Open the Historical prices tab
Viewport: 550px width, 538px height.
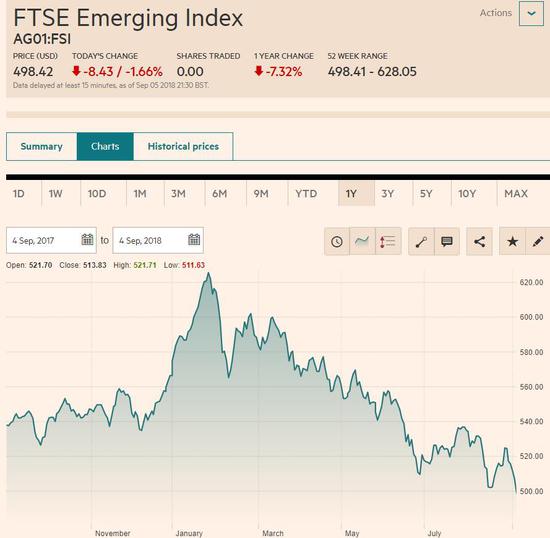183,146
